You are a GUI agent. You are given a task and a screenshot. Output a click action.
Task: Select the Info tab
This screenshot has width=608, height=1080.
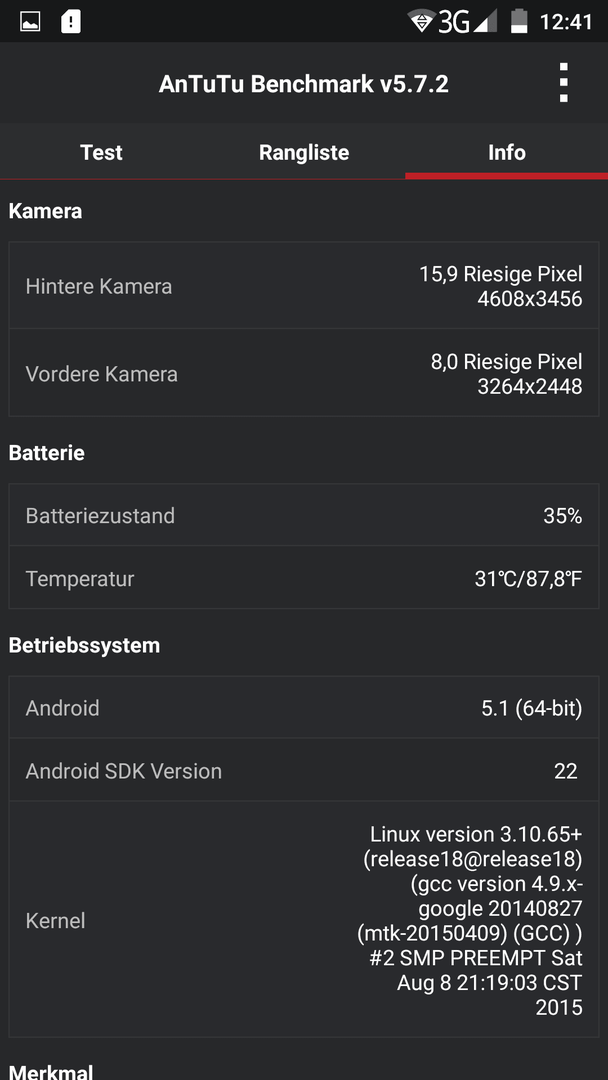point(507,152)
